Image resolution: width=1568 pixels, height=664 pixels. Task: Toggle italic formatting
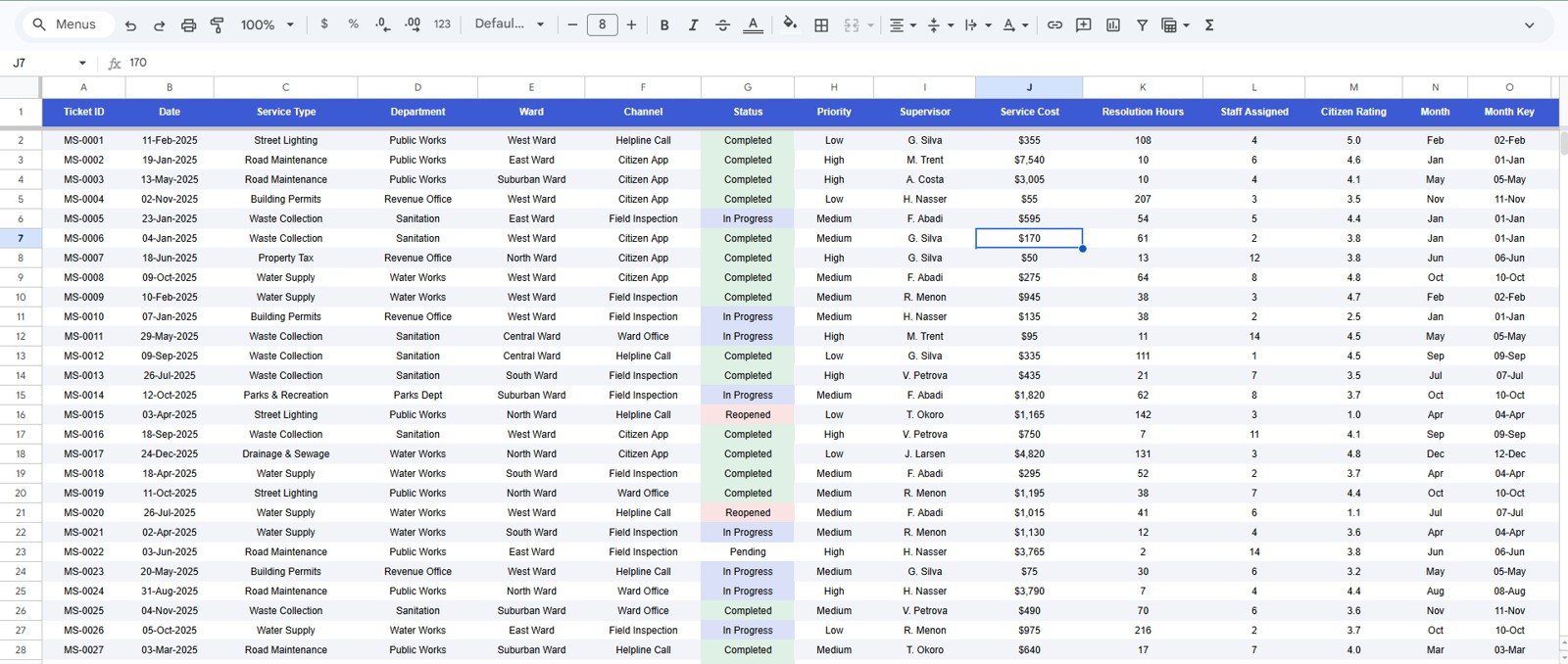(x=693, y=24)
